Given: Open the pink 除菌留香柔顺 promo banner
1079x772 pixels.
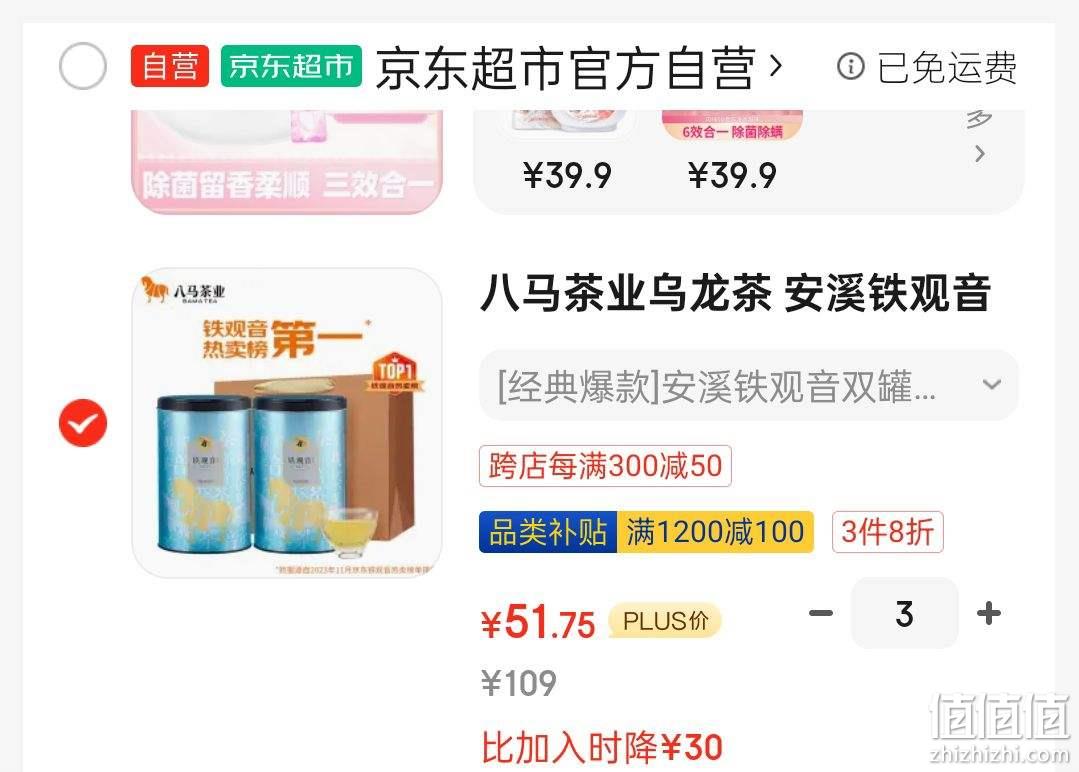Looking at the screenshot, I should coord(287,162).
